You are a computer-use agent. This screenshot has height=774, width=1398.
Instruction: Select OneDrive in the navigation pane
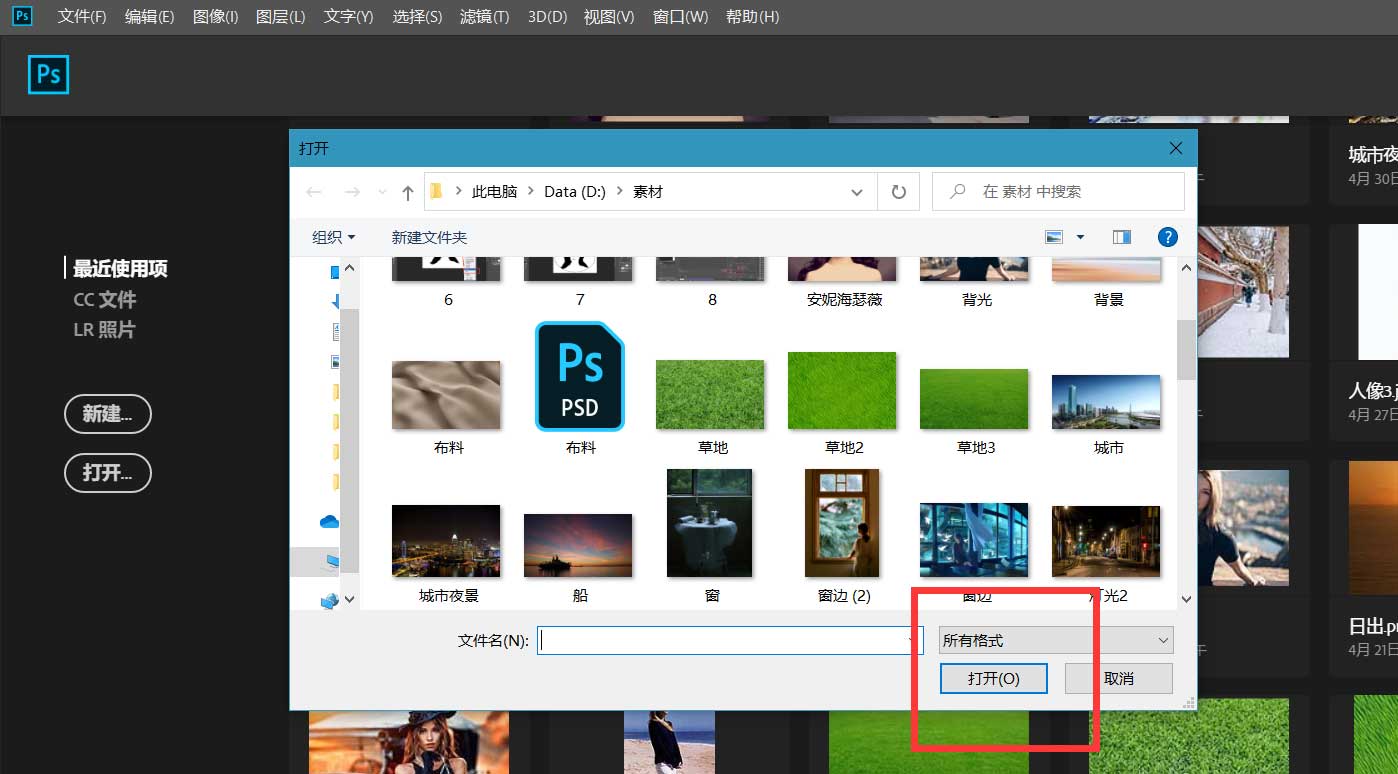click(x=329, y=521)
